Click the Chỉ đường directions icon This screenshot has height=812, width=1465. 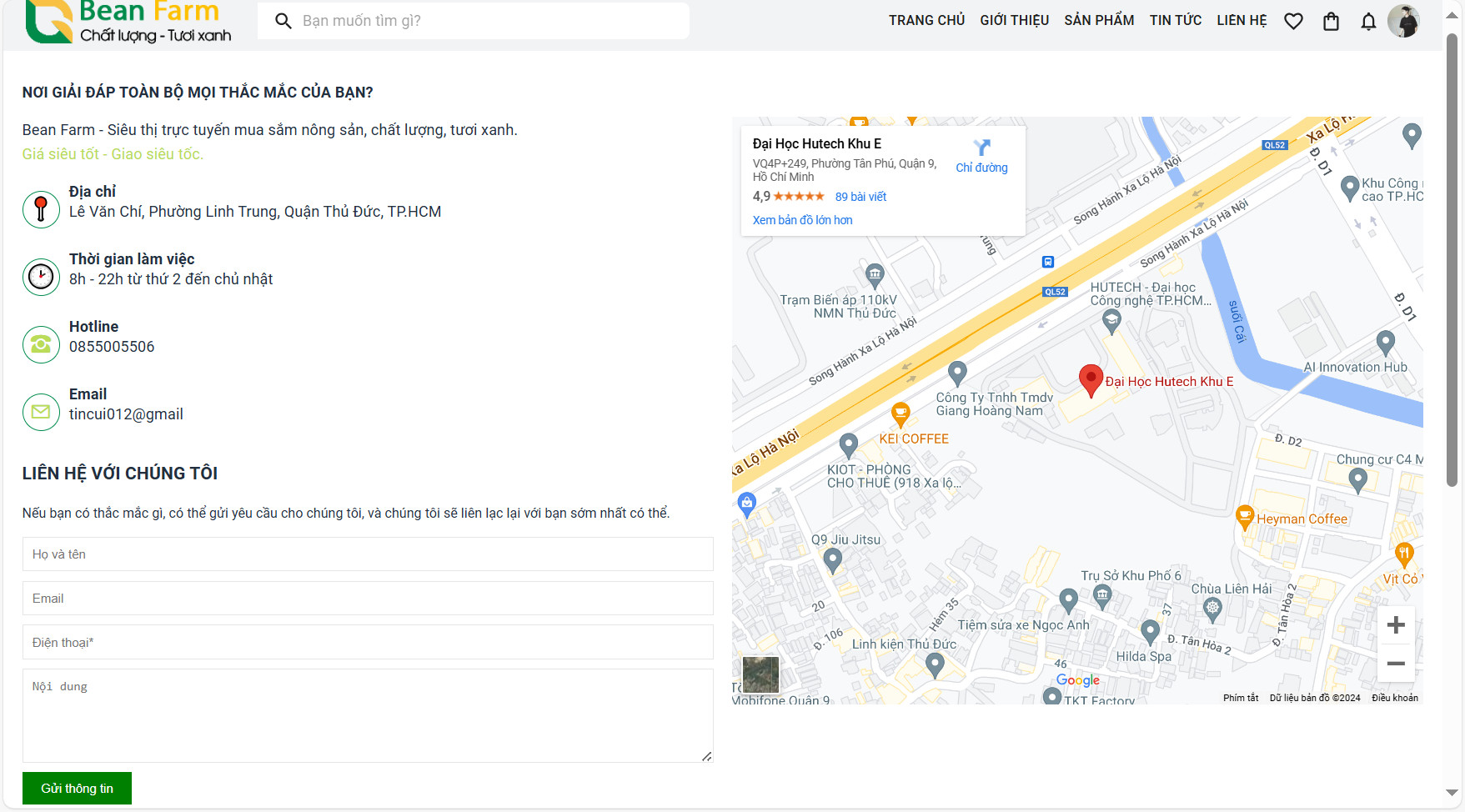(982, 148)
